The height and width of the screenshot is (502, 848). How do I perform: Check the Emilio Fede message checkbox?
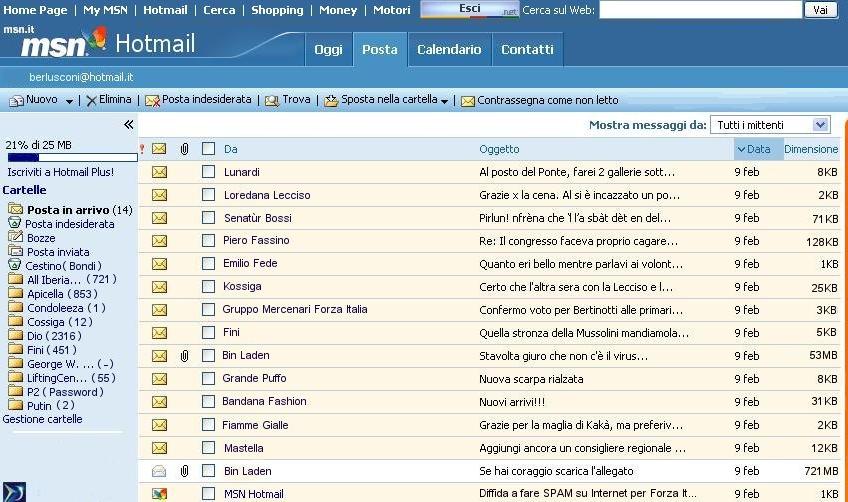(x=208, y=263)
